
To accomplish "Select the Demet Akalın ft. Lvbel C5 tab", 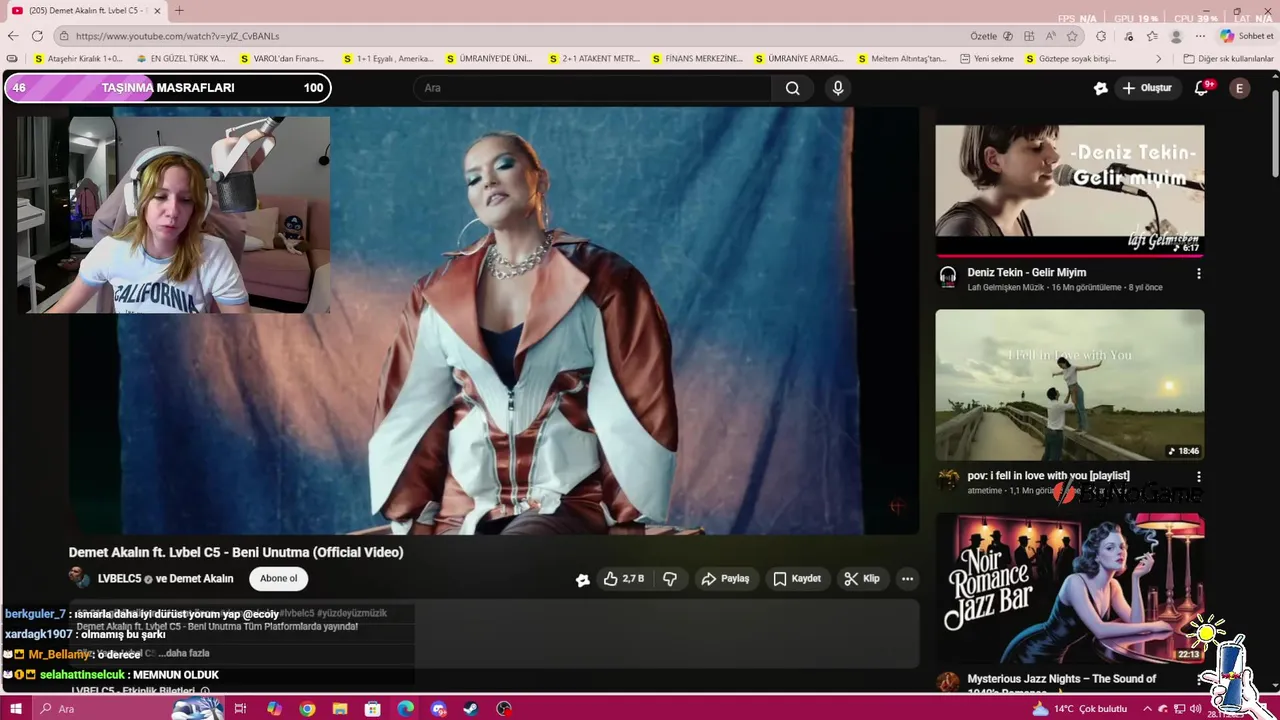I will click(x=85, y=10).
